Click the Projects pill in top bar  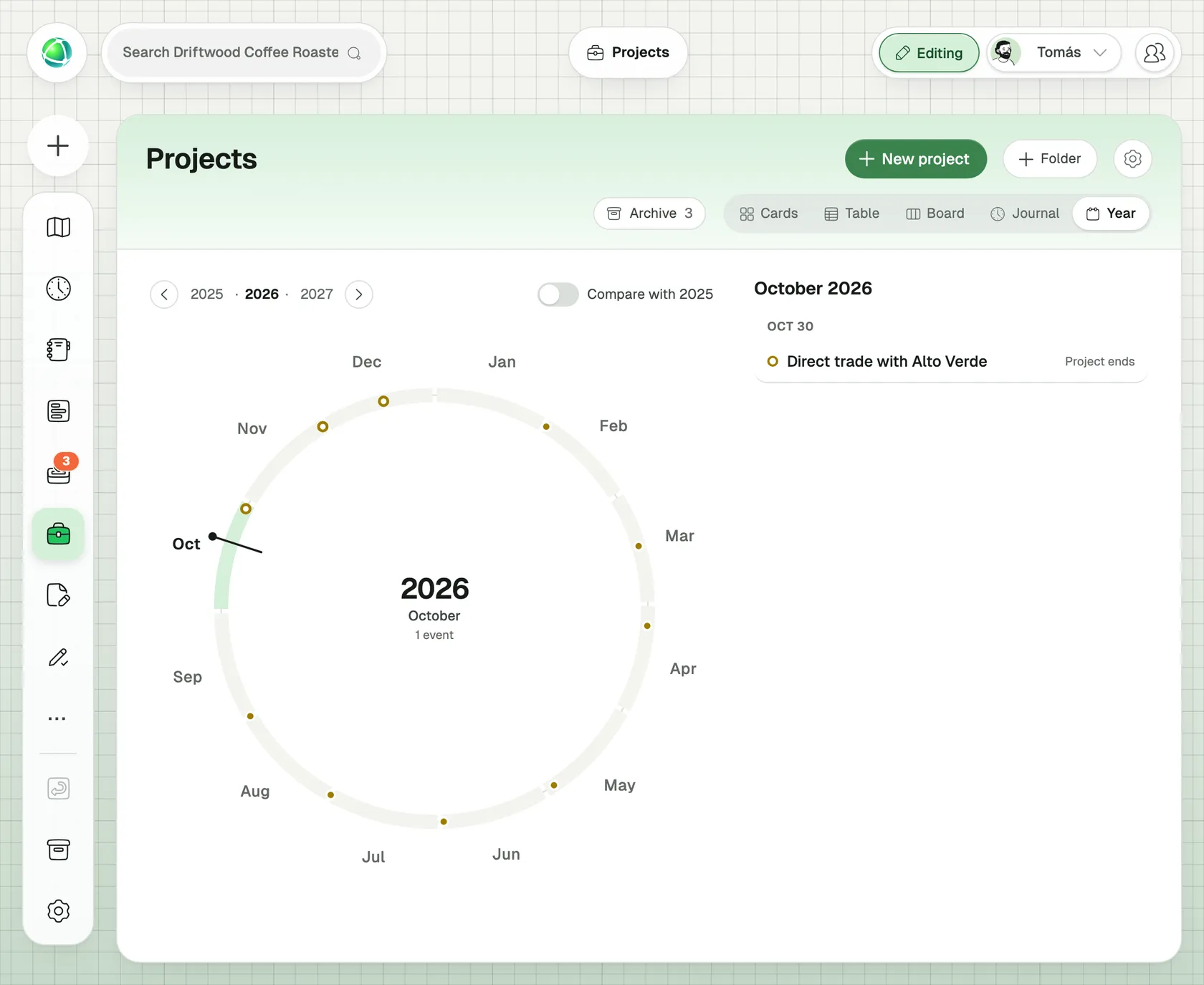pyautogui.click(x=628, y=53)
